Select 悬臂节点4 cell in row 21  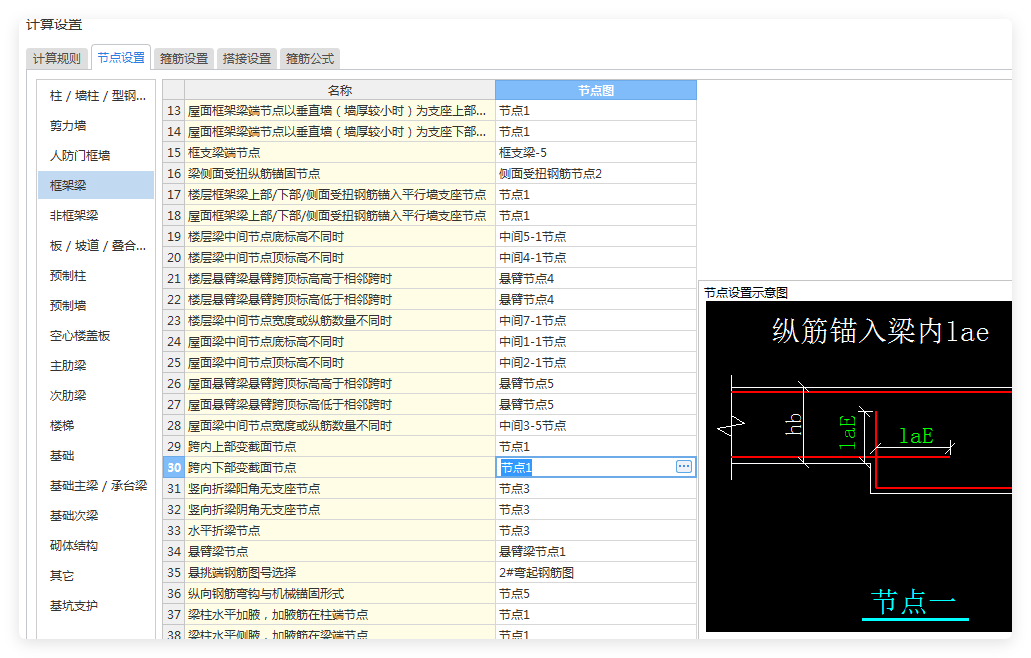click(x=596, y=279)
